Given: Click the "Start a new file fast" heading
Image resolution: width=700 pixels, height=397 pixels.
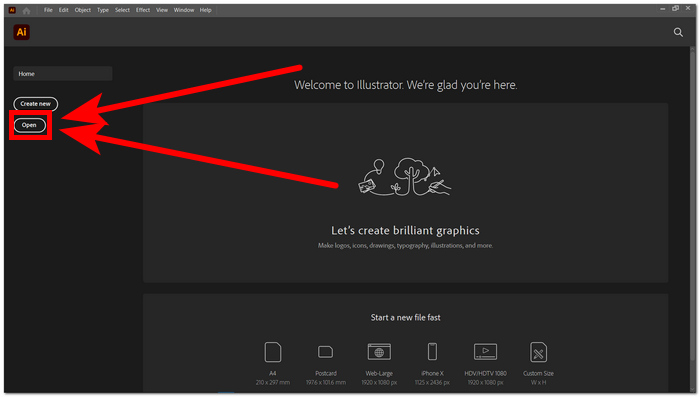Looking at the screenshot, I should click(405, 318).
